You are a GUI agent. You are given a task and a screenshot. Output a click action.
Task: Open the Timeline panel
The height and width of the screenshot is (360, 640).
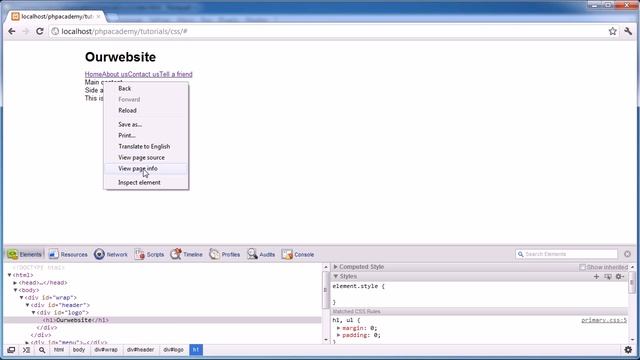(x=187, y=254)
